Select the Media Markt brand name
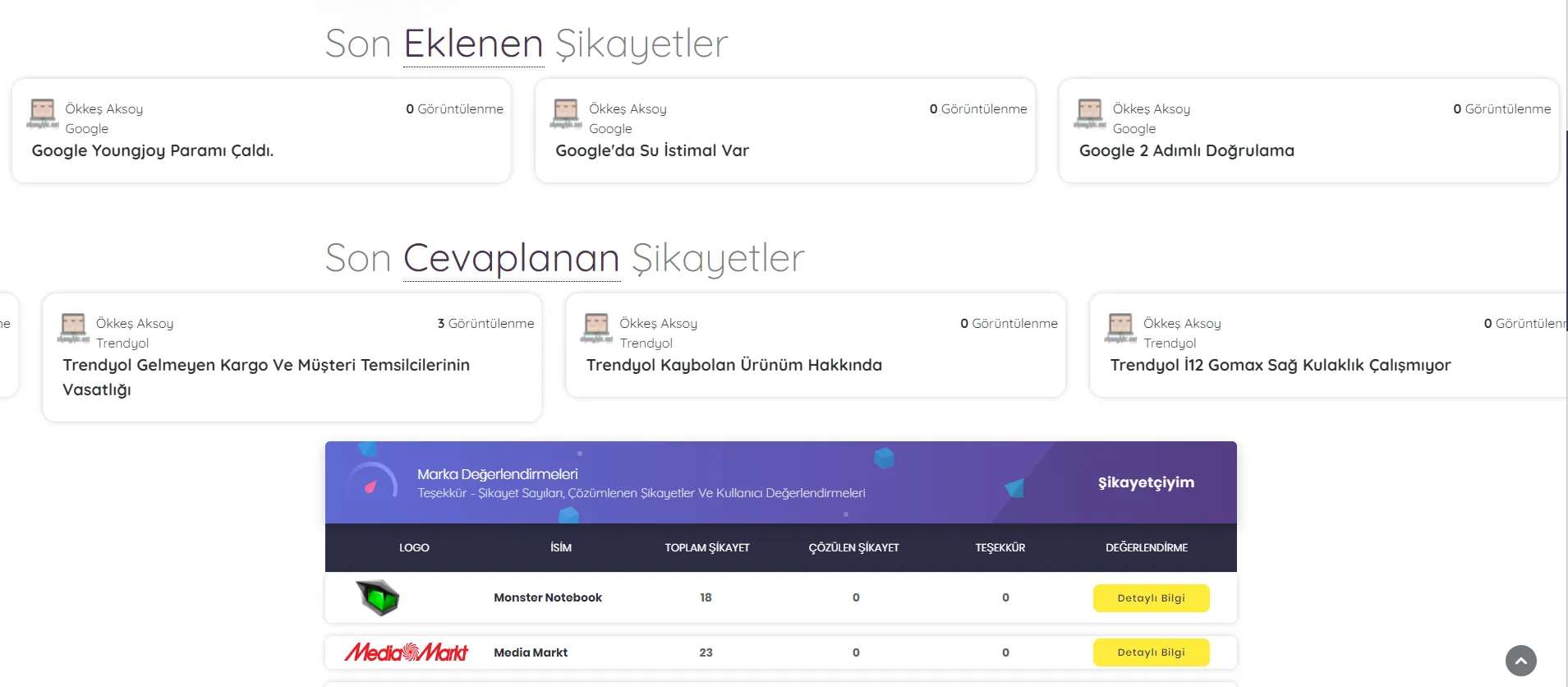 coord(531,652)
